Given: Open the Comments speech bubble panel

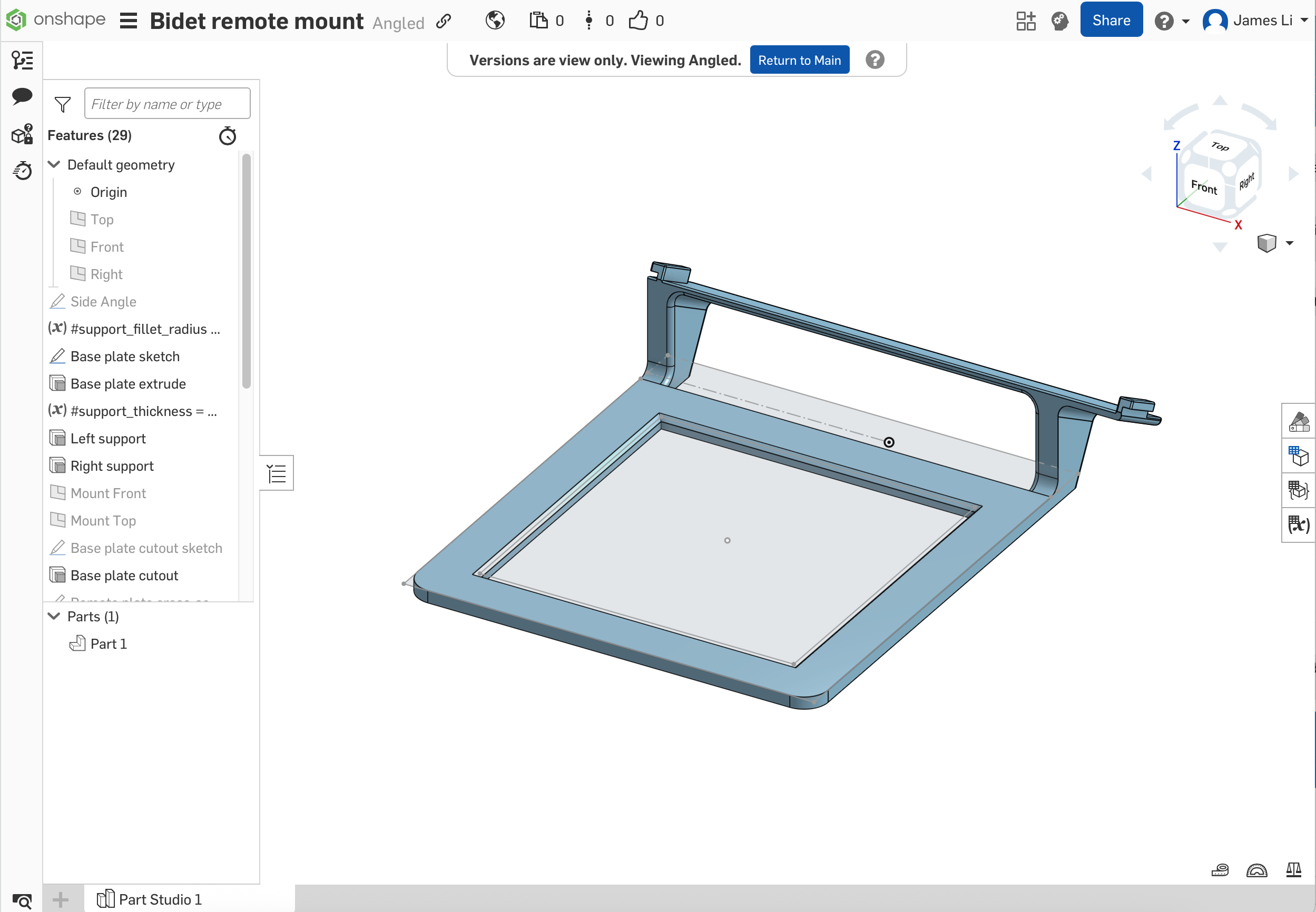Looking at the screenshot, I should point(22,96).
